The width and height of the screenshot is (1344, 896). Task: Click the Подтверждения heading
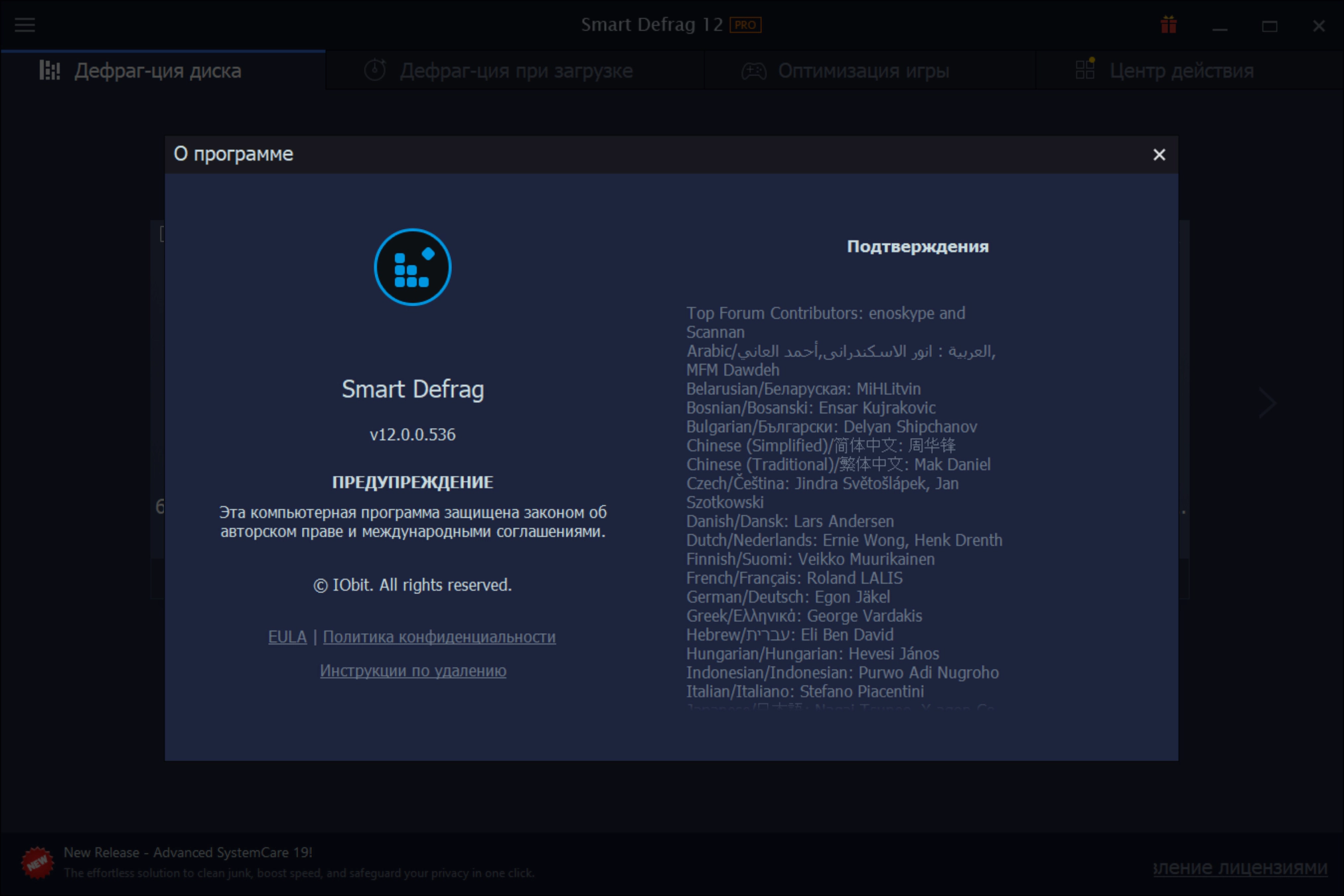click(x=918, y=247)
